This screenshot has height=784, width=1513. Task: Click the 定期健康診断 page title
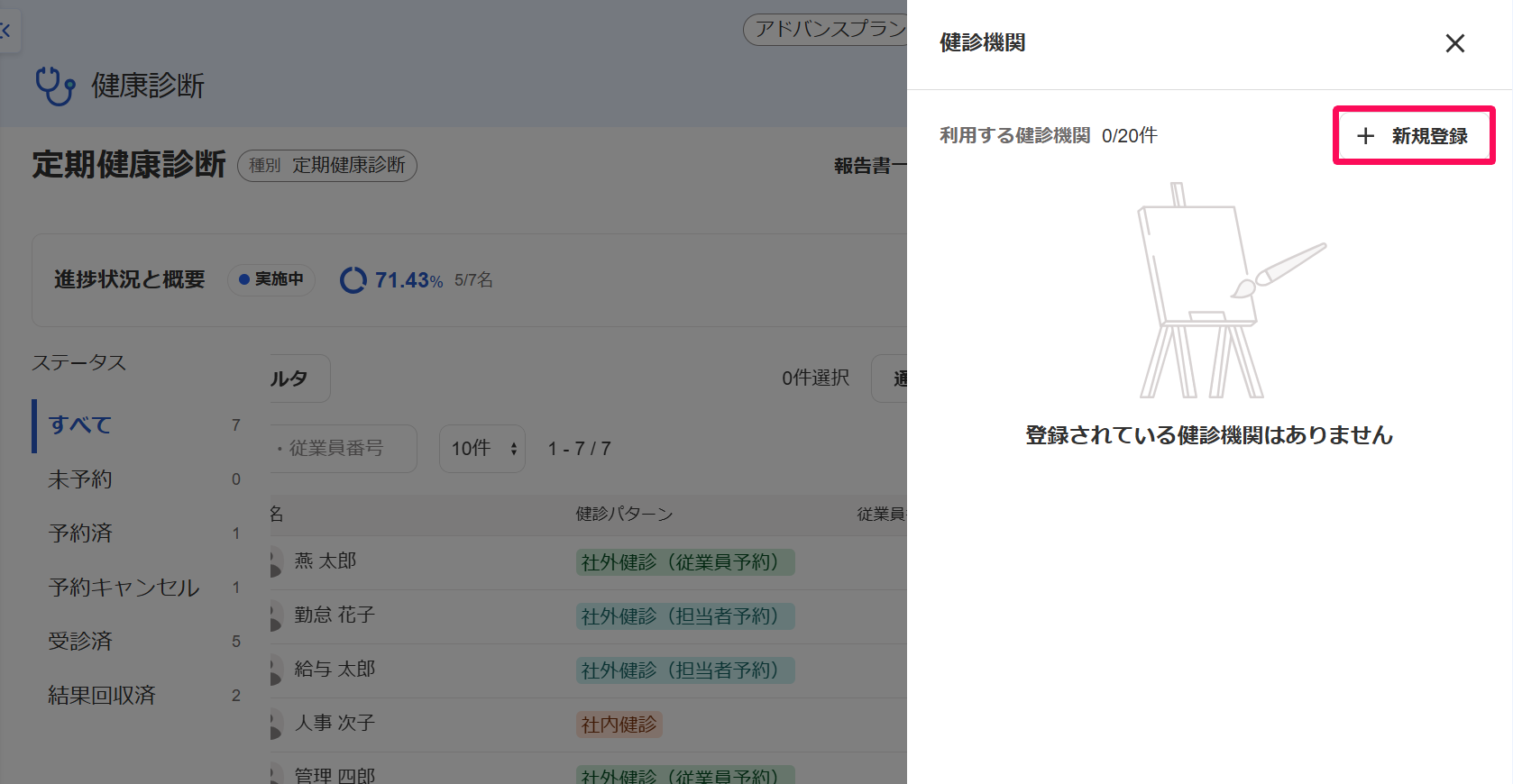129,165
